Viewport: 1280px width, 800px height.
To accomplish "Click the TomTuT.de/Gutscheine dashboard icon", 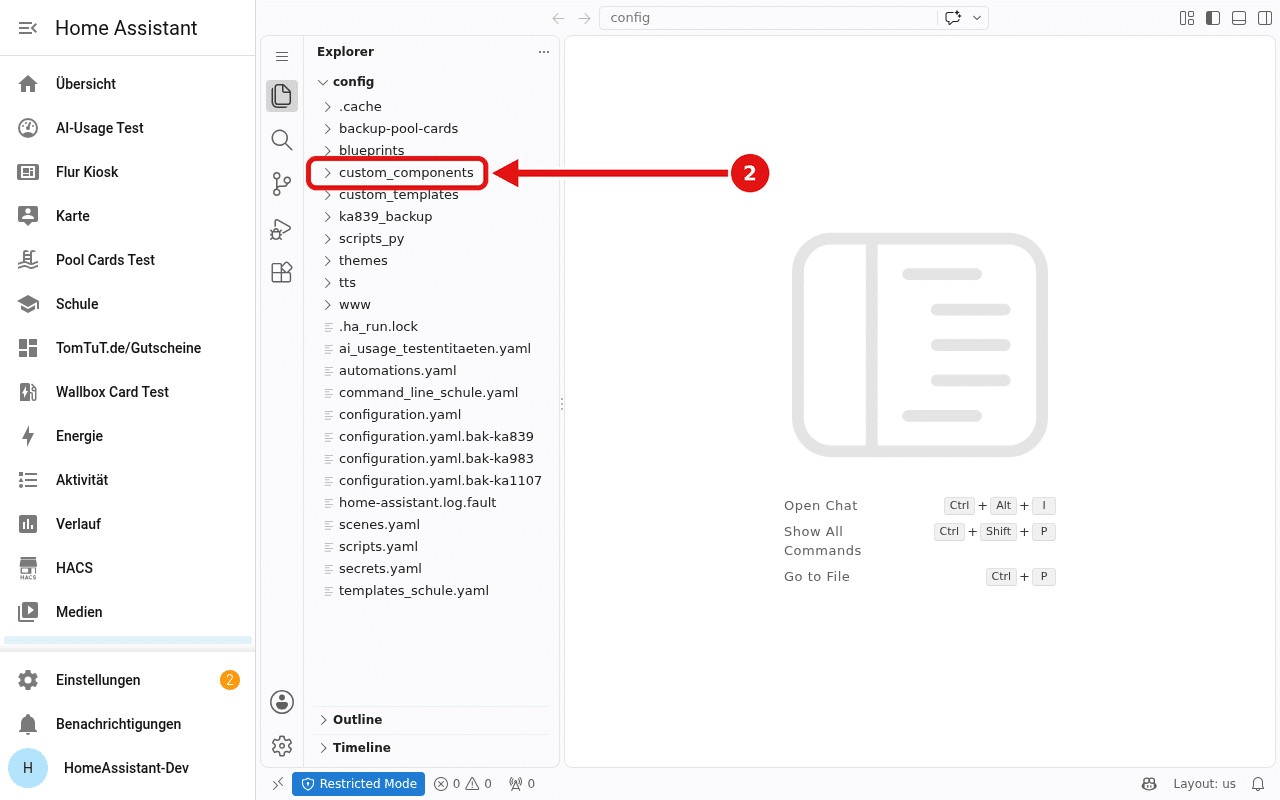I will [28, 348].
